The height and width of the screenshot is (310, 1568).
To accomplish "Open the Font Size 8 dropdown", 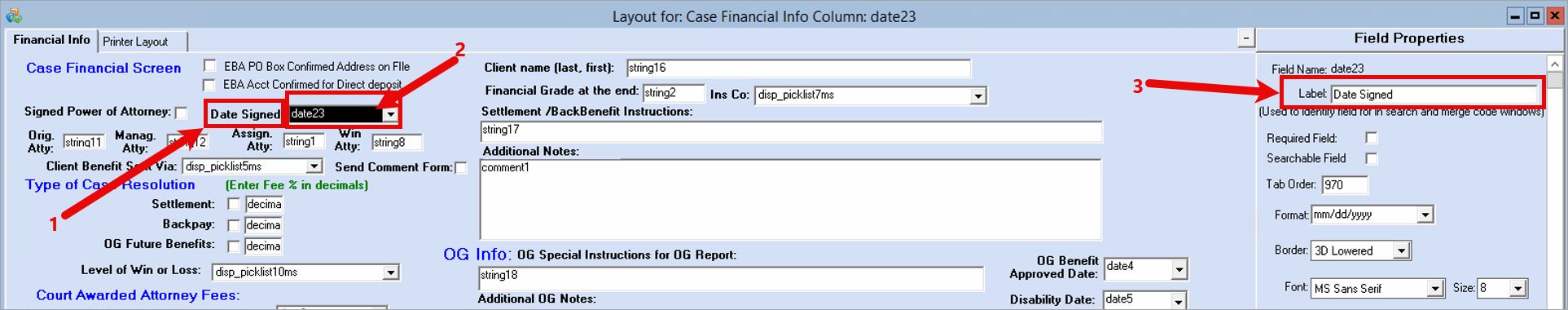I will pyautogui.click(x=1517, y=288).
